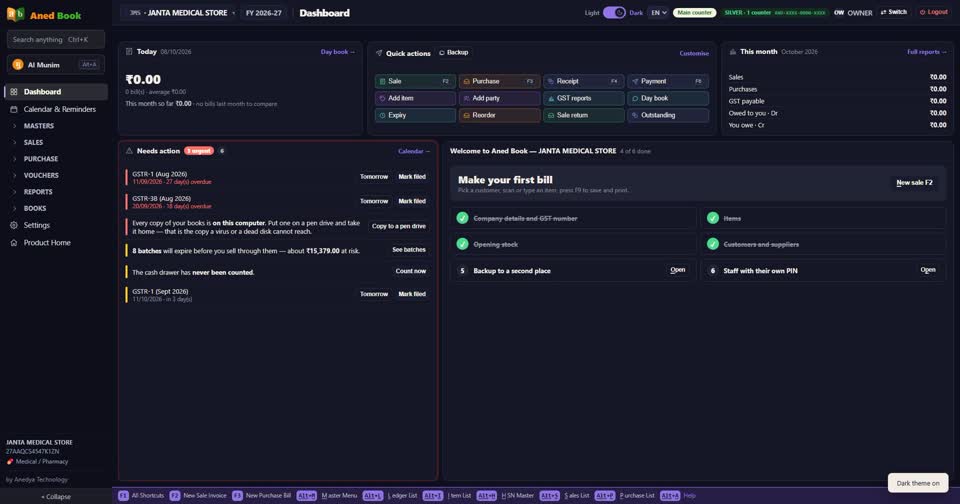Click the Aned Book logo icon

(x=15, y=14)
